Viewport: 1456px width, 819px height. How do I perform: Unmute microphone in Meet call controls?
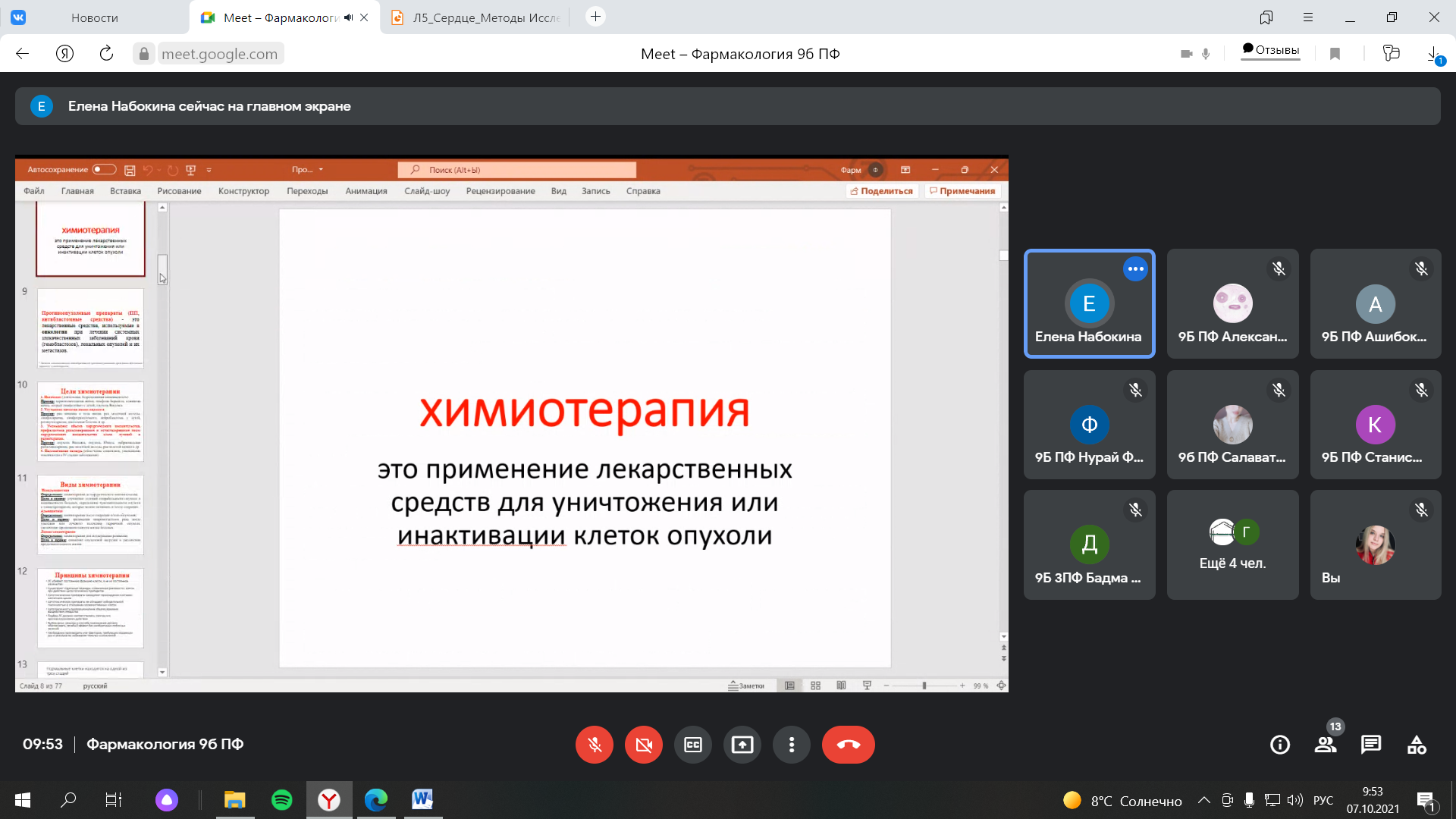595,745
